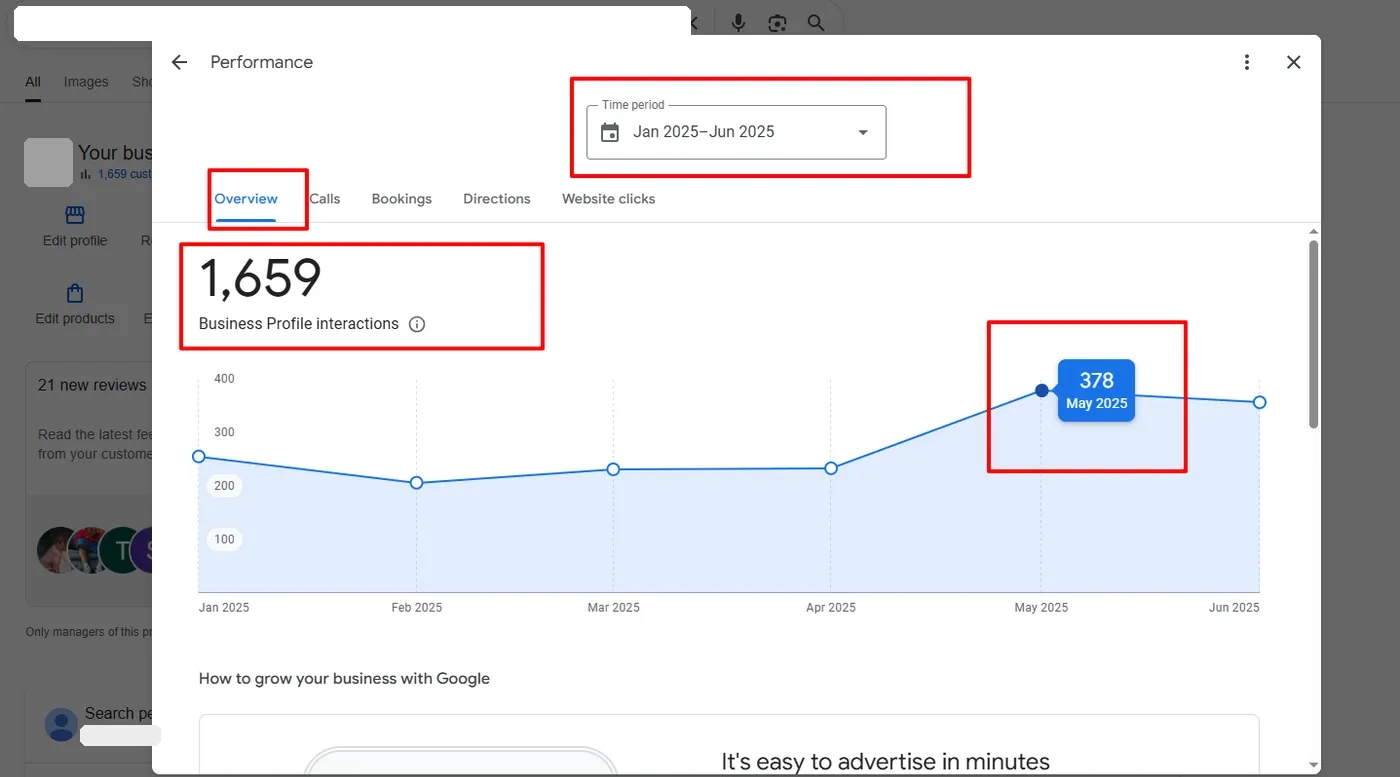The width and height of the screenshot is (1400, 777).
Task: Select the Mar 2025 data point on chart
Action: tap(613, 469)
